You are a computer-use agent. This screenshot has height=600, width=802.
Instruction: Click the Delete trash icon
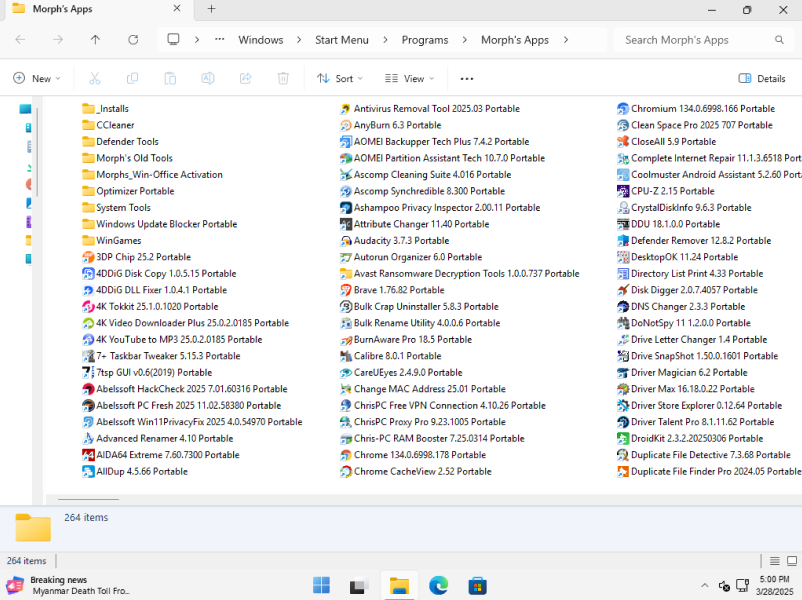pos(283,78)
